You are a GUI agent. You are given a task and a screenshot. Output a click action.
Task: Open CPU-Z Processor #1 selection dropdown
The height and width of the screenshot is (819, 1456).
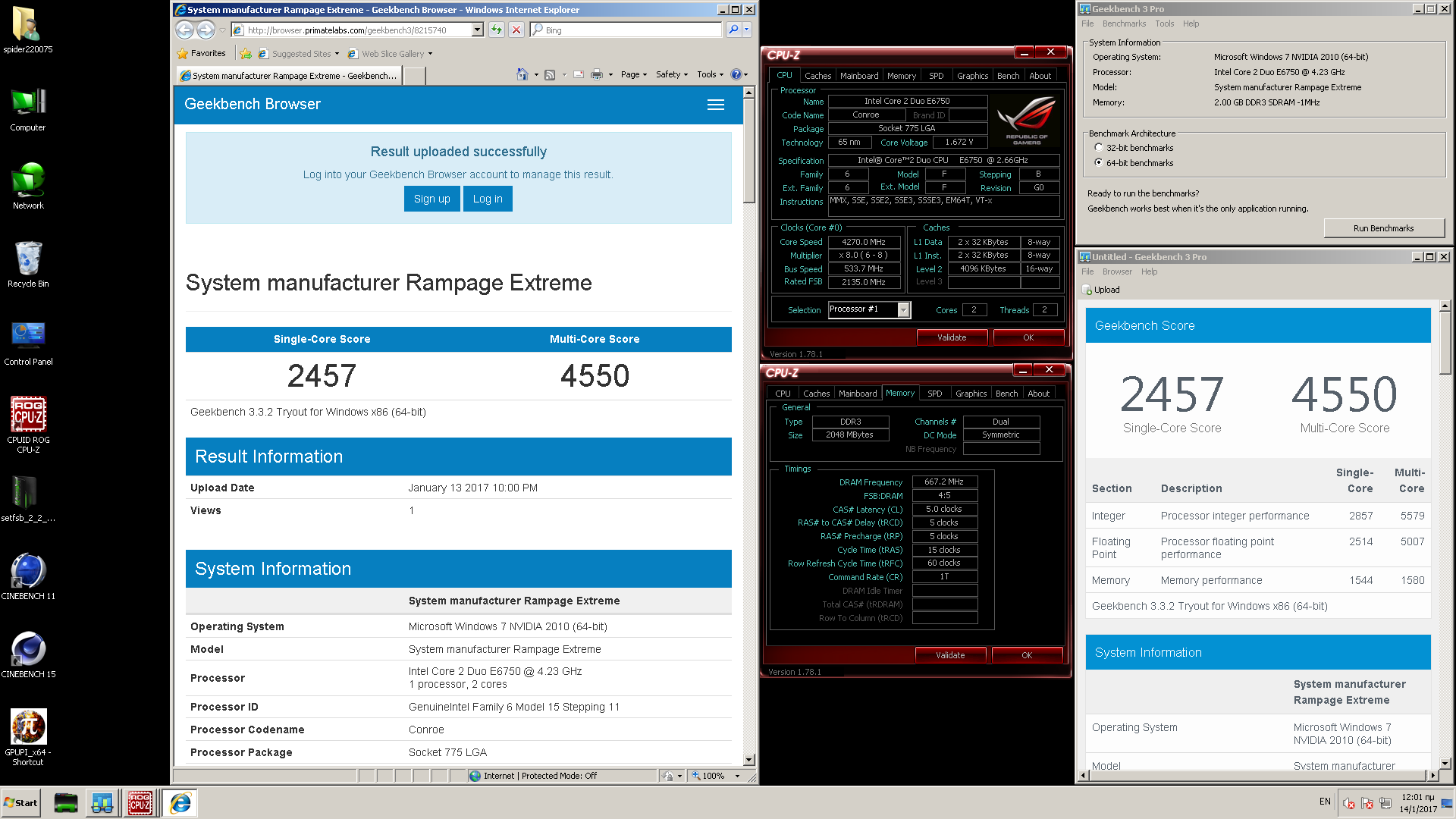[903, 309]
